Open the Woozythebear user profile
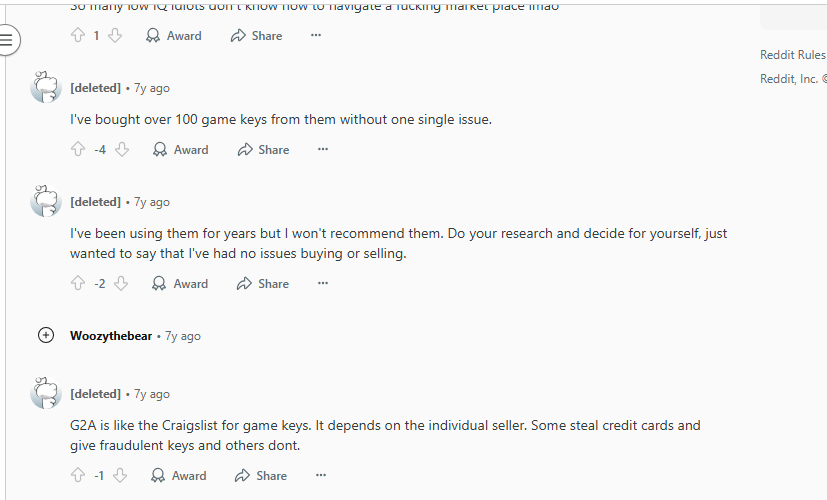Viewport: 827px width, 500px height. 111,336
